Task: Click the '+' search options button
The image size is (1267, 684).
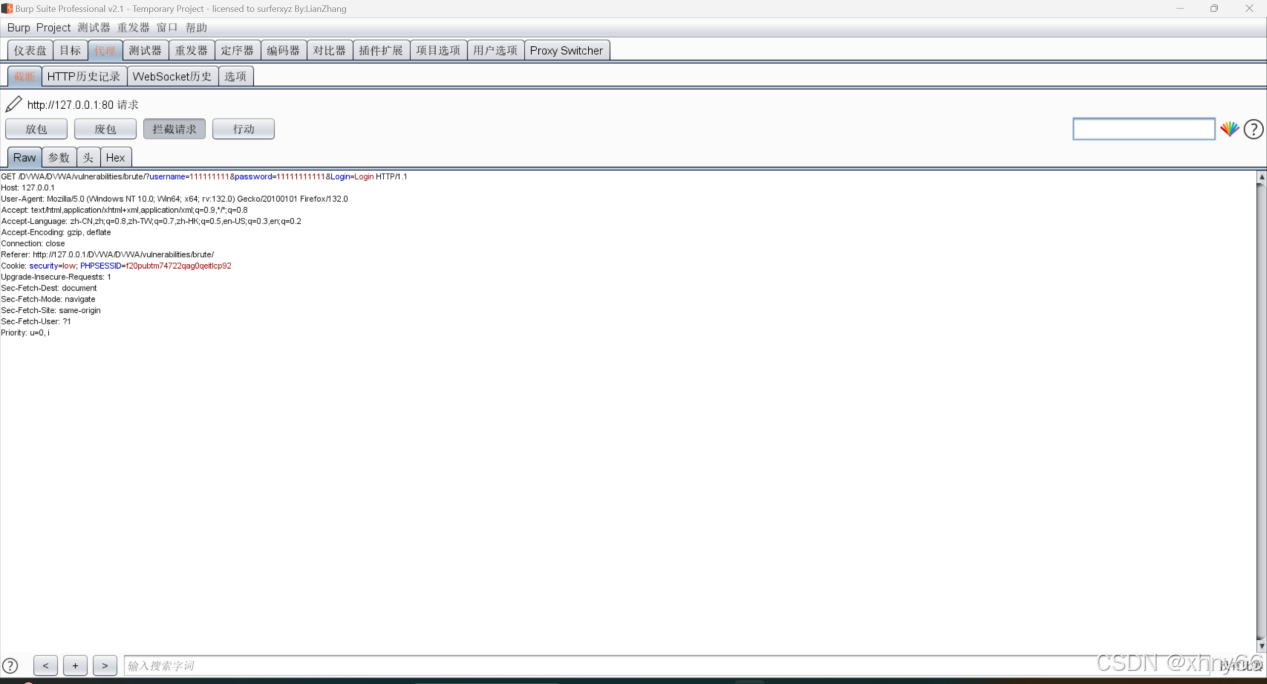Action: pos(75,666)
